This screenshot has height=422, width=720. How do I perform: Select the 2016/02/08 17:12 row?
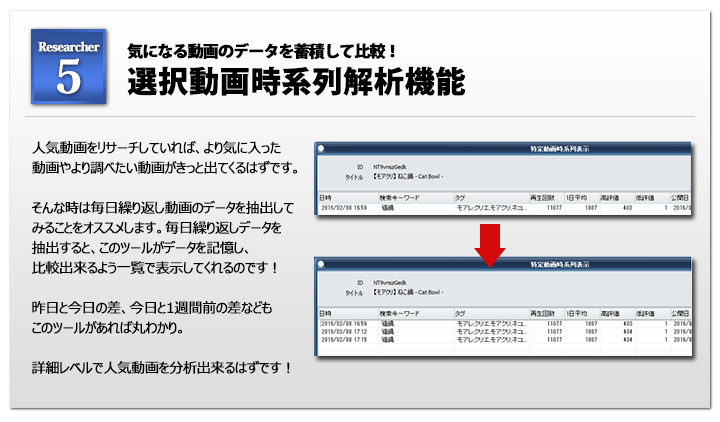[x=504, y=332]
